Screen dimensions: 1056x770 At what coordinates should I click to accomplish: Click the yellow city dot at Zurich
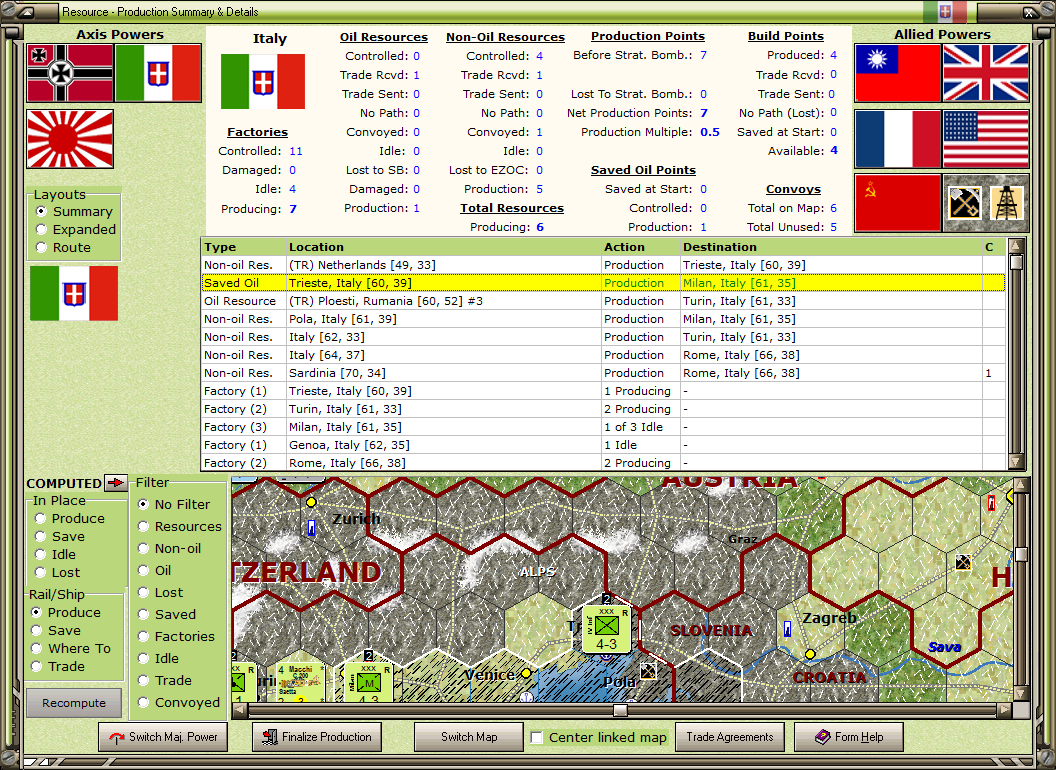point(311,502)
